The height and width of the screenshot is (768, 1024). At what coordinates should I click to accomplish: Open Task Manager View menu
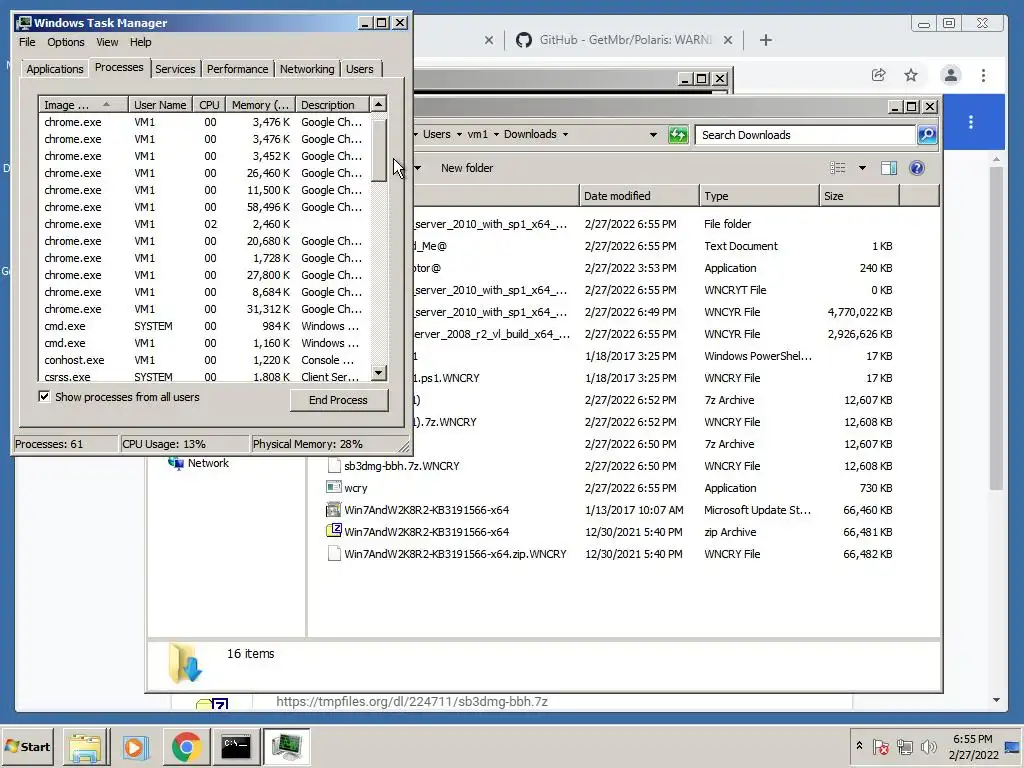coord(107,42)
